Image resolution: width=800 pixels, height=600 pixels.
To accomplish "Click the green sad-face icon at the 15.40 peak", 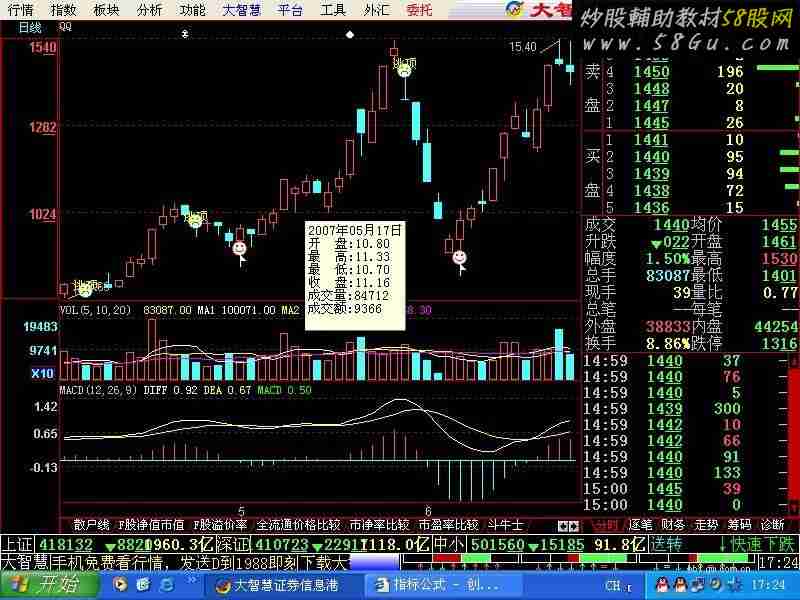I will coord(405,70).
